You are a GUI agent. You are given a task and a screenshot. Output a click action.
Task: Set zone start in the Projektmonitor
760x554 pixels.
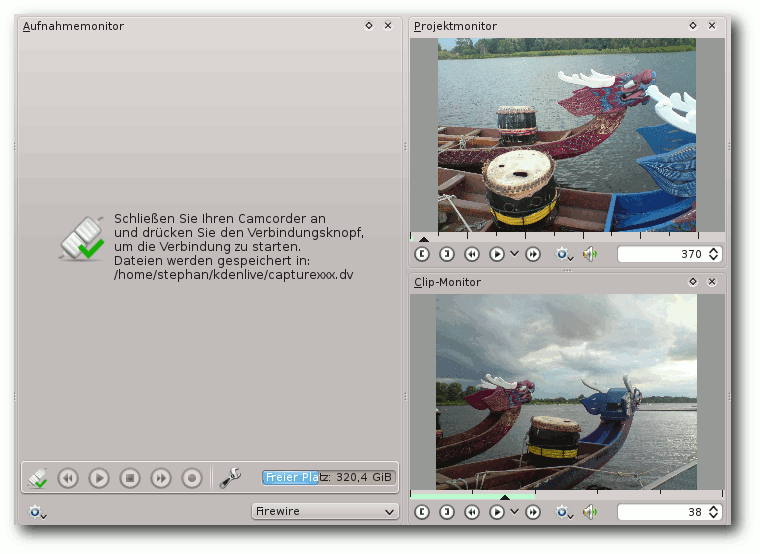(422, 254)
